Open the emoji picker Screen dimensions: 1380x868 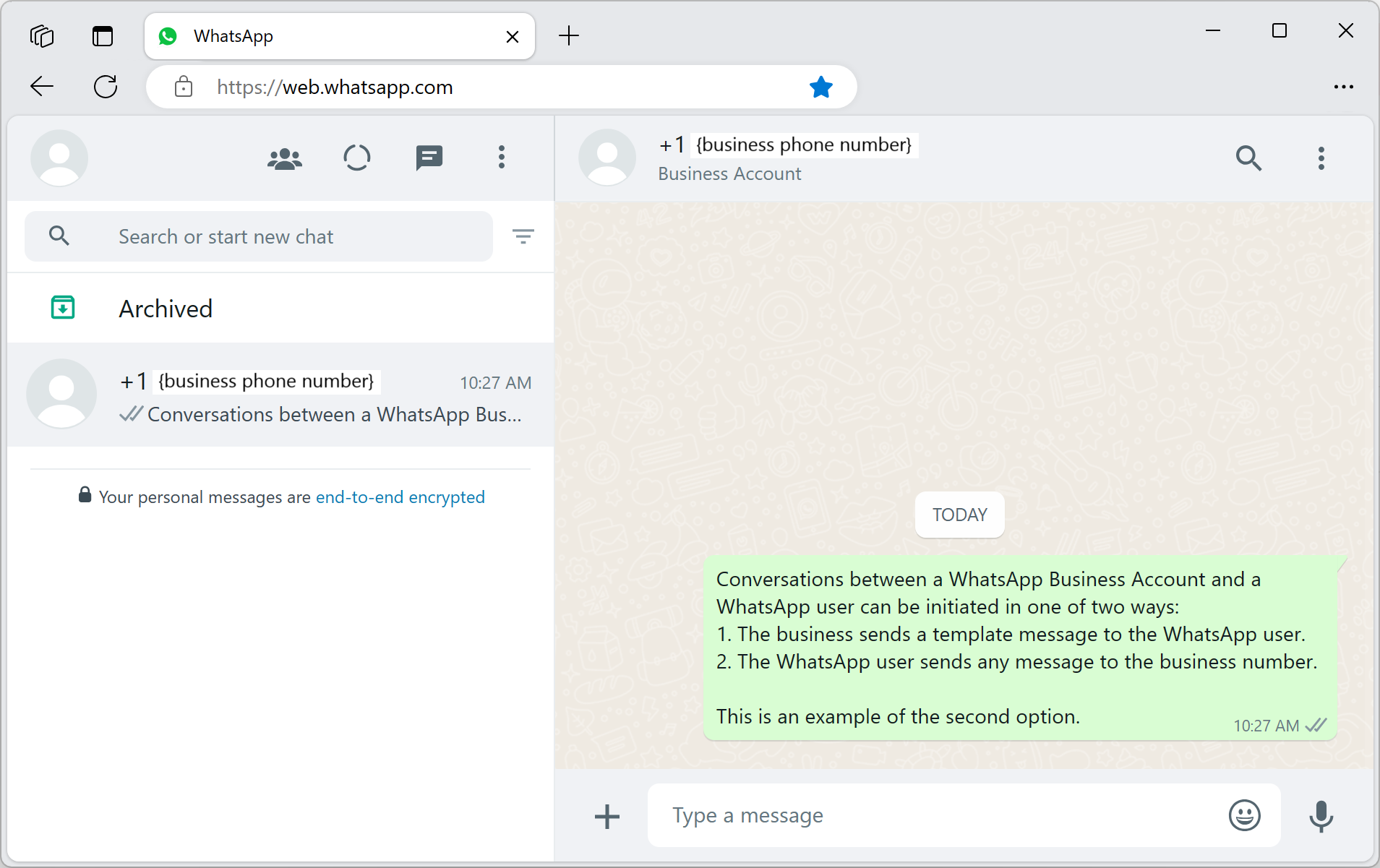point(1244,815)
